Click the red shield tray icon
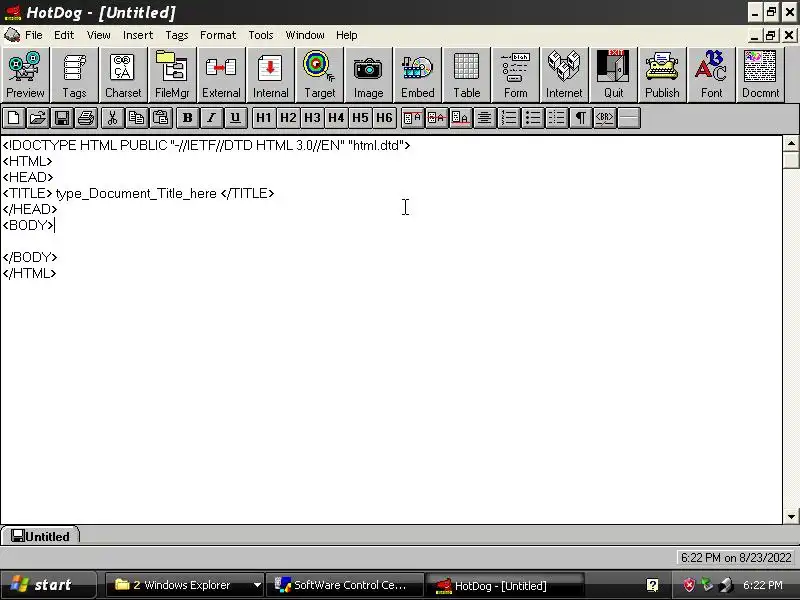Screen dimensions: 800x600 [689, 585]
